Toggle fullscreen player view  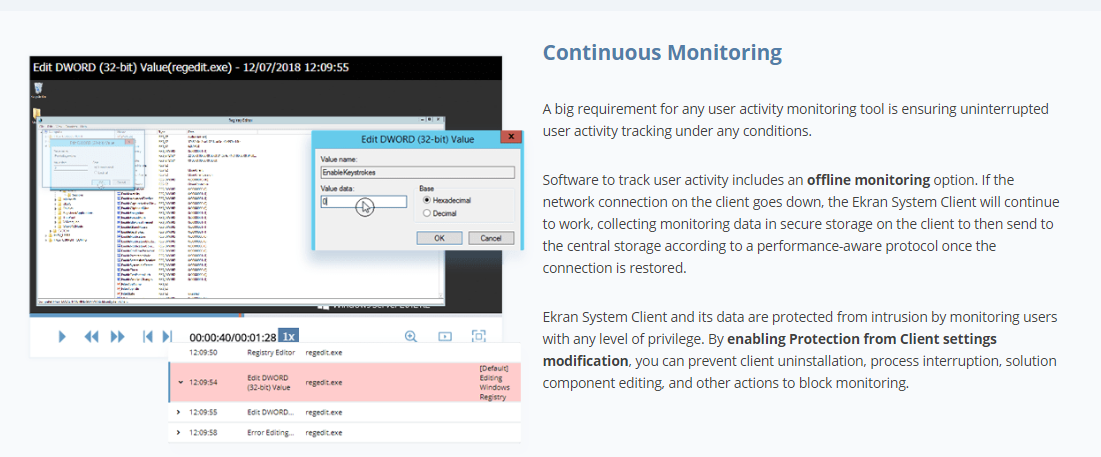pyautogui.click(x=479, y=336)
